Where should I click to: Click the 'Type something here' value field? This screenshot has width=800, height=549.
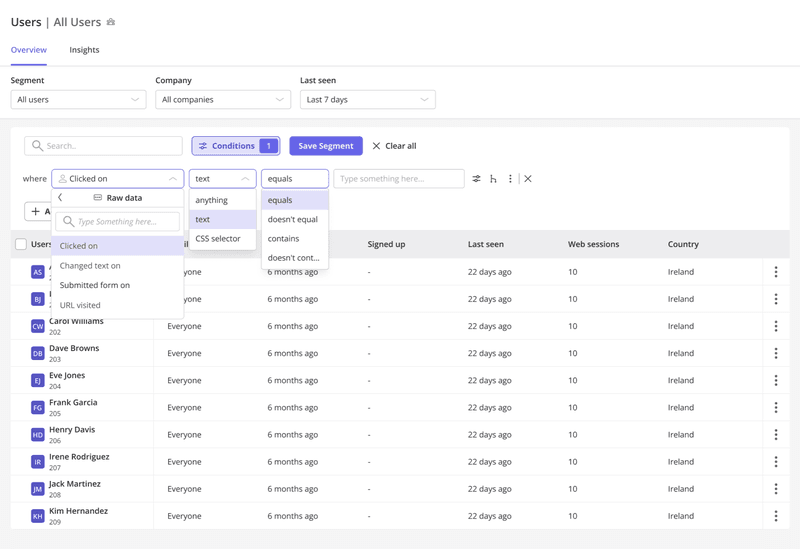[398, 179]
